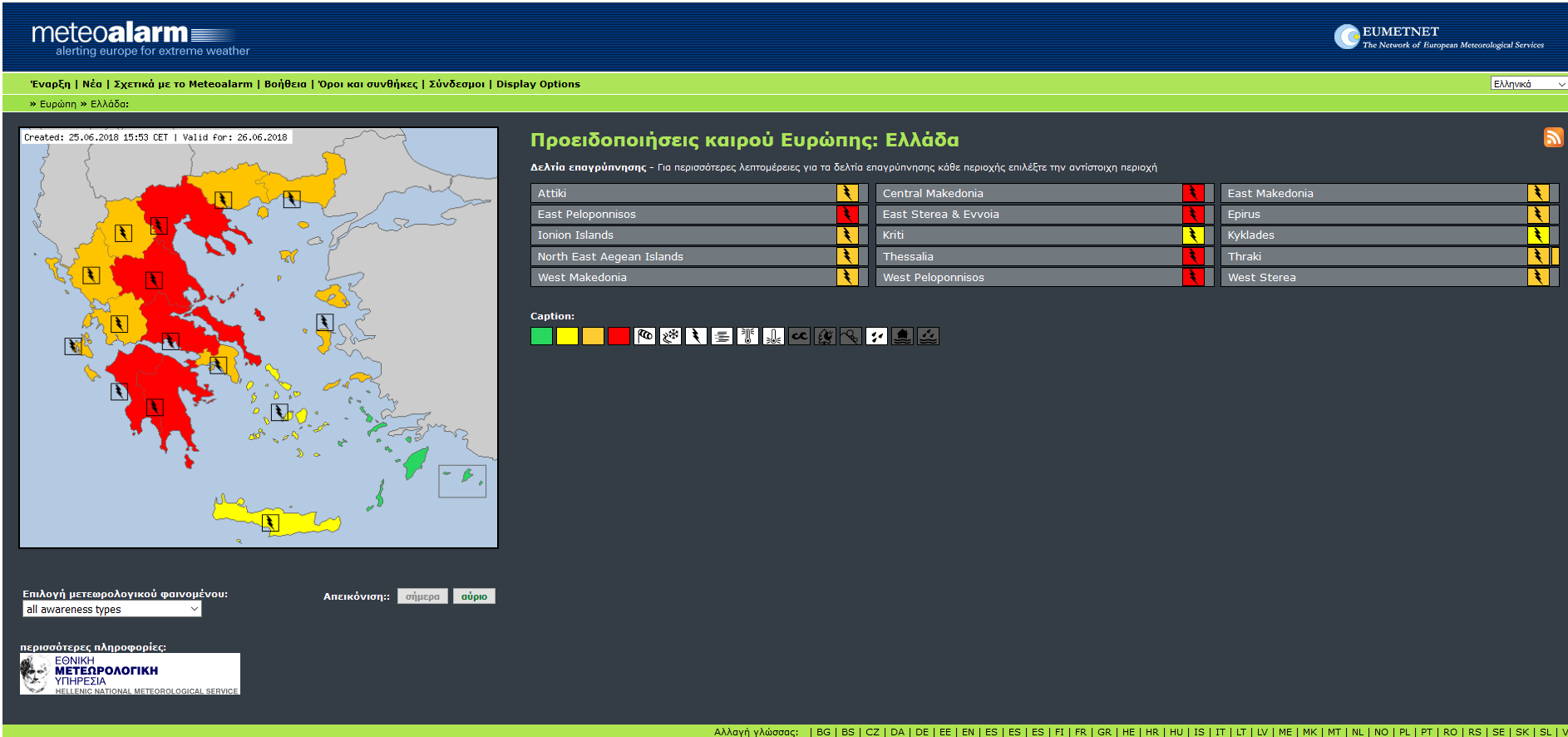Screen dimensions: 1568x737
Task: Click the Greece weather warnings map
Action: pos(259,338)
